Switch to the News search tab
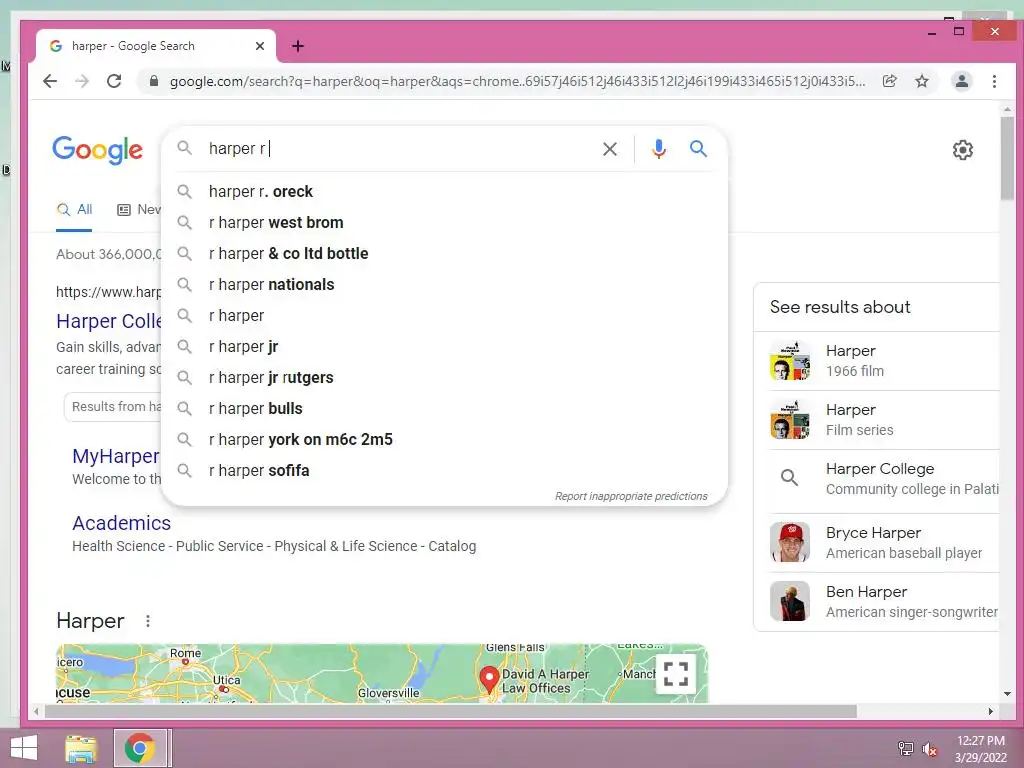This screenshot has height=768, width=1024. (x=138, y=210)
